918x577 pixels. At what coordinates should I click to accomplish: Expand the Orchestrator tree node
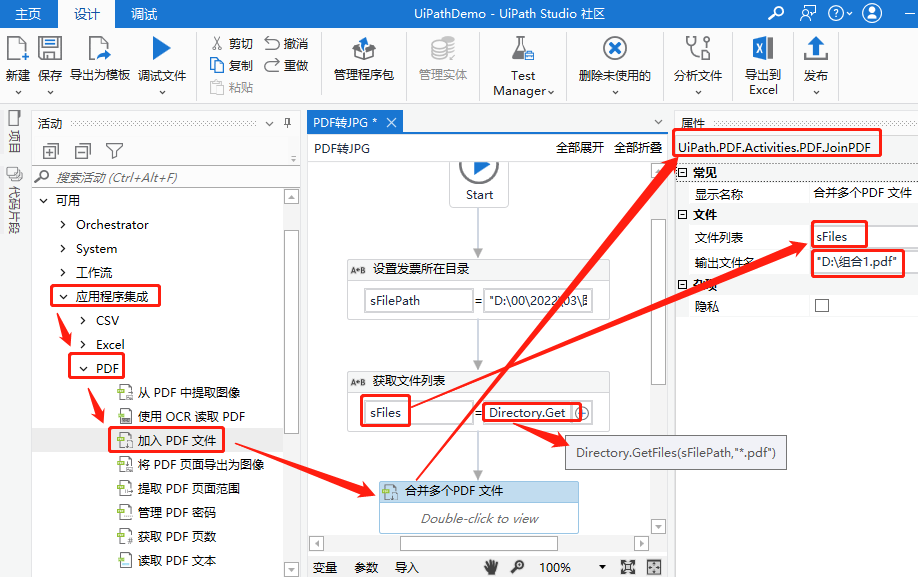pyautogui.click(x=63, y=225)
